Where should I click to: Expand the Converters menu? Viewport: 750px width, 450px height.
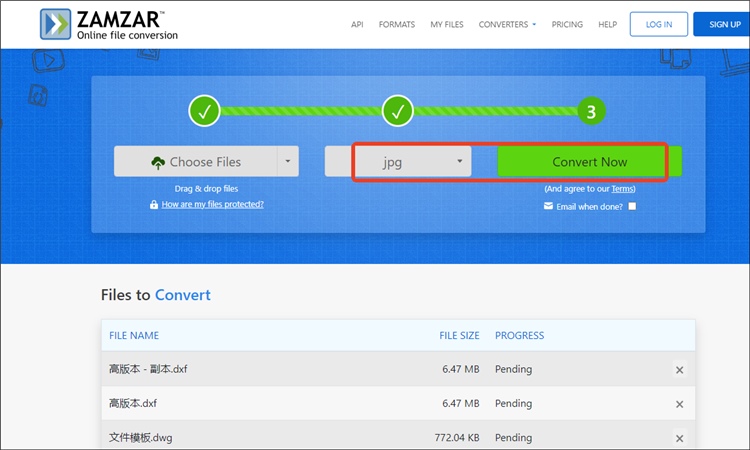507,24
